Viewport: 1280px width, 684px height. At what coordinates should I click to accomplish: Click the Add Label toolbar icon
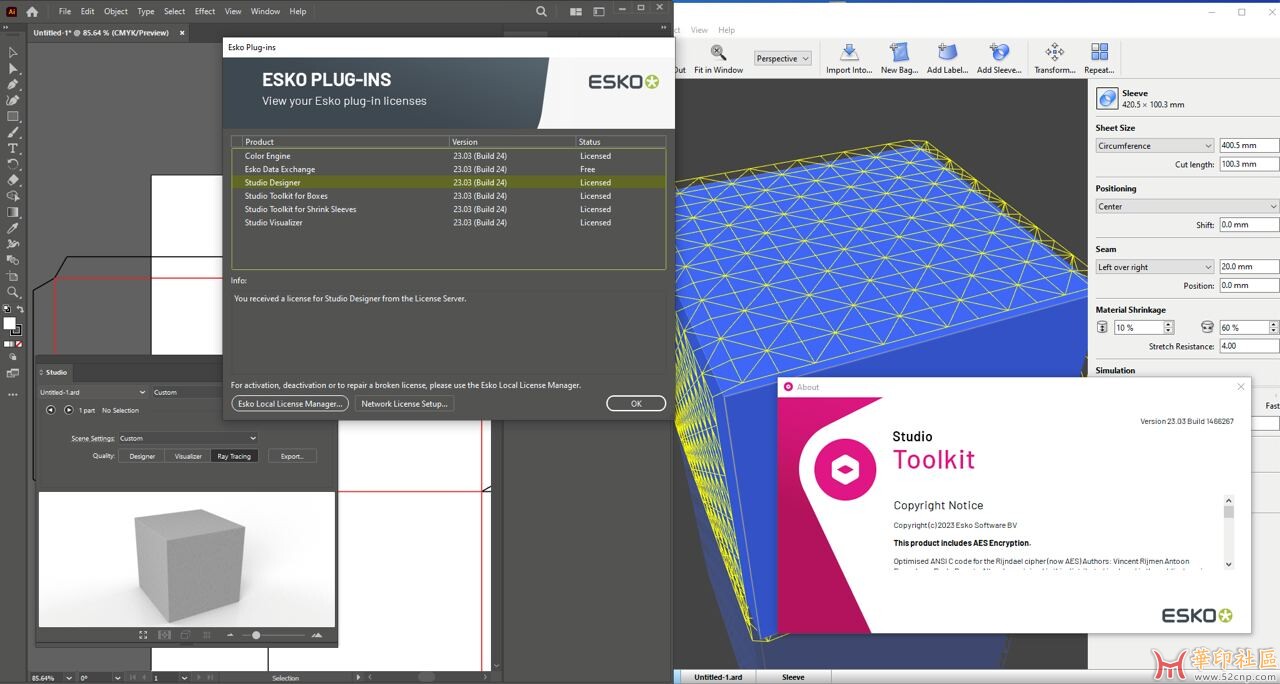pyautogui.click(x=947, y=52)
